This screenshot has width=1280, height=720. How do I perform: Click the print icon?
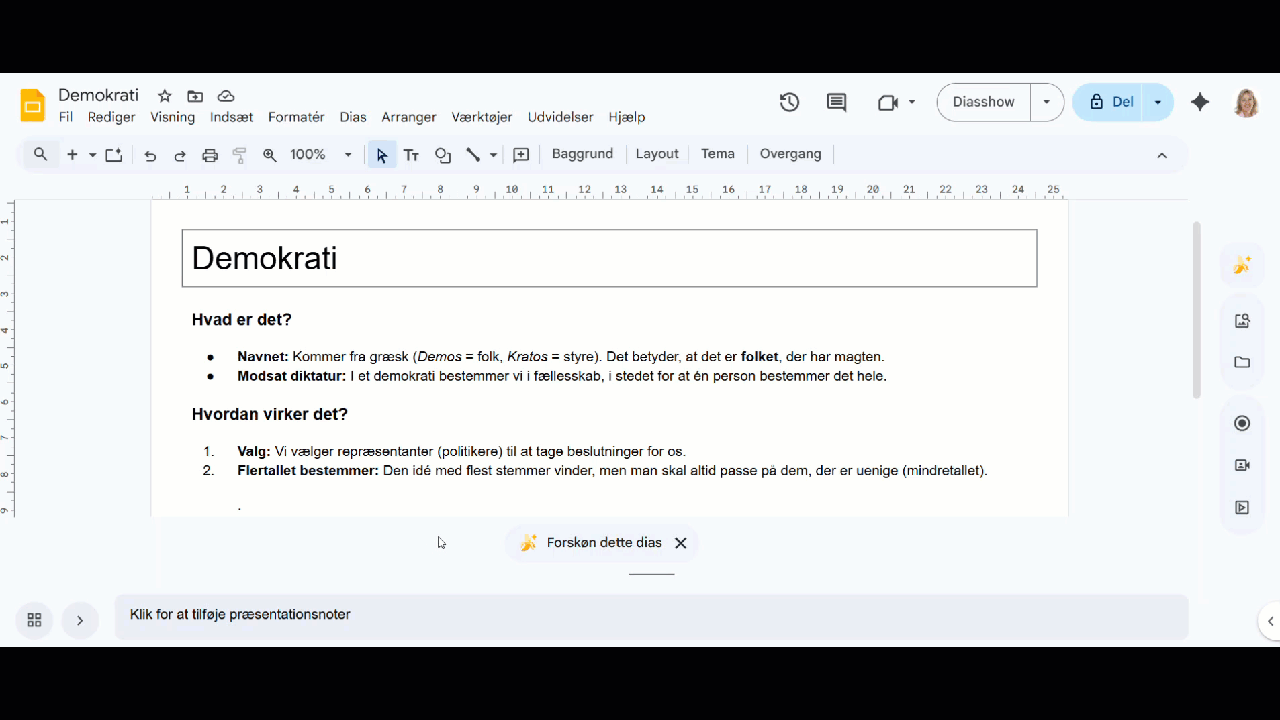click(x=210, y=155)
